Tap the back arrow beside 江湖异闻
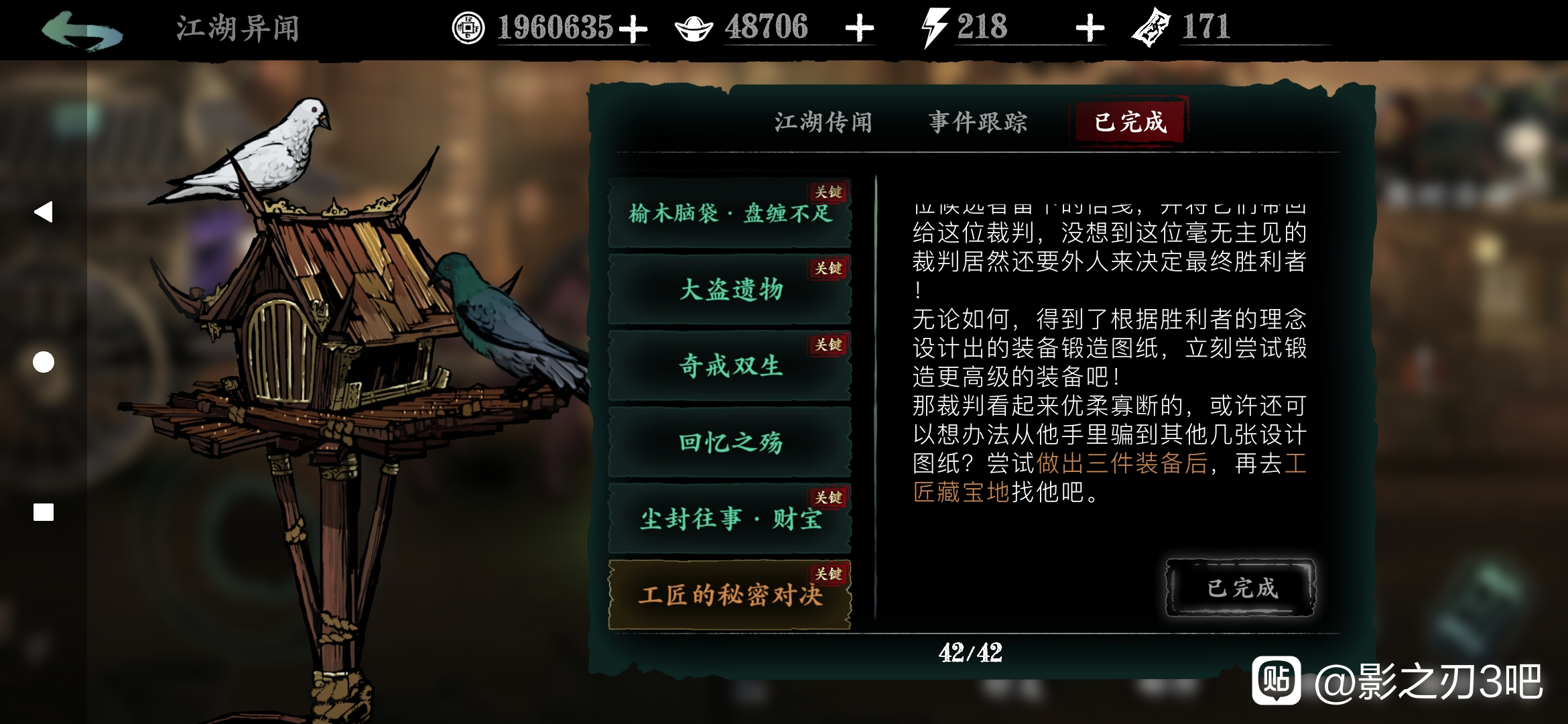The height and width of the screenshot is (724, 1568). point(82,29)
